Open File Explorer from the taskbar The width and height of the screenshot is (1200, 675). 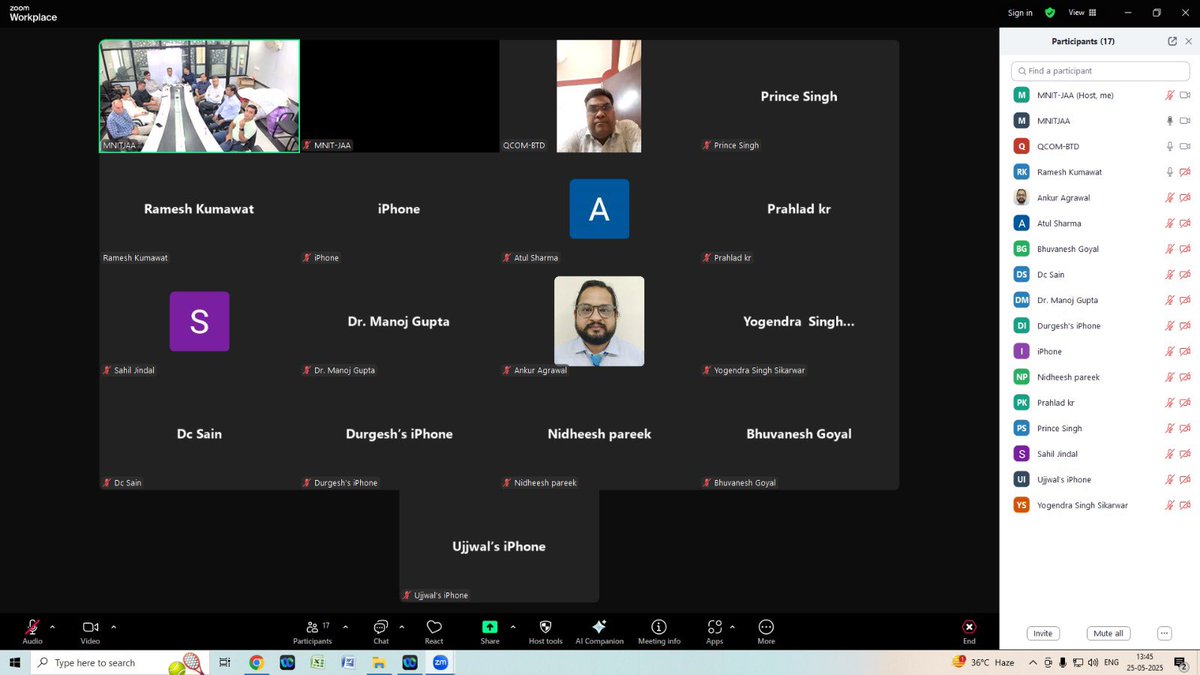click(x=379, y=662)
